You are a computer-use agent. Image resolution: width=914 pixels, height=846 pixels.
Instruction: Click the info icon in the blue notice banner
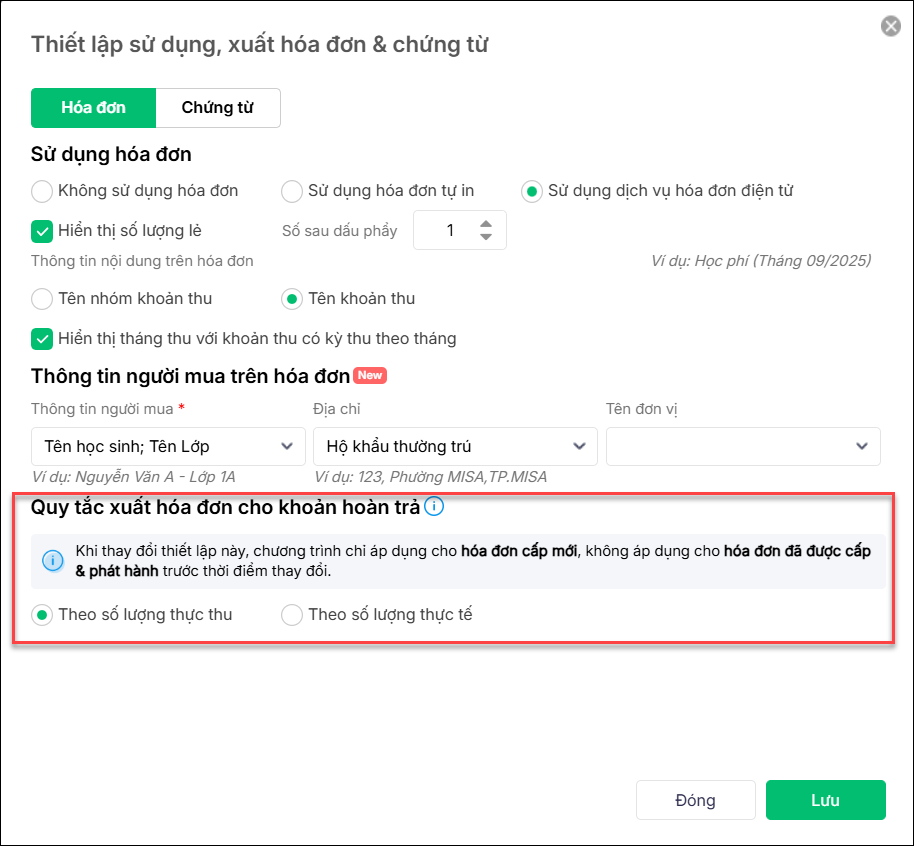[53, 561]
